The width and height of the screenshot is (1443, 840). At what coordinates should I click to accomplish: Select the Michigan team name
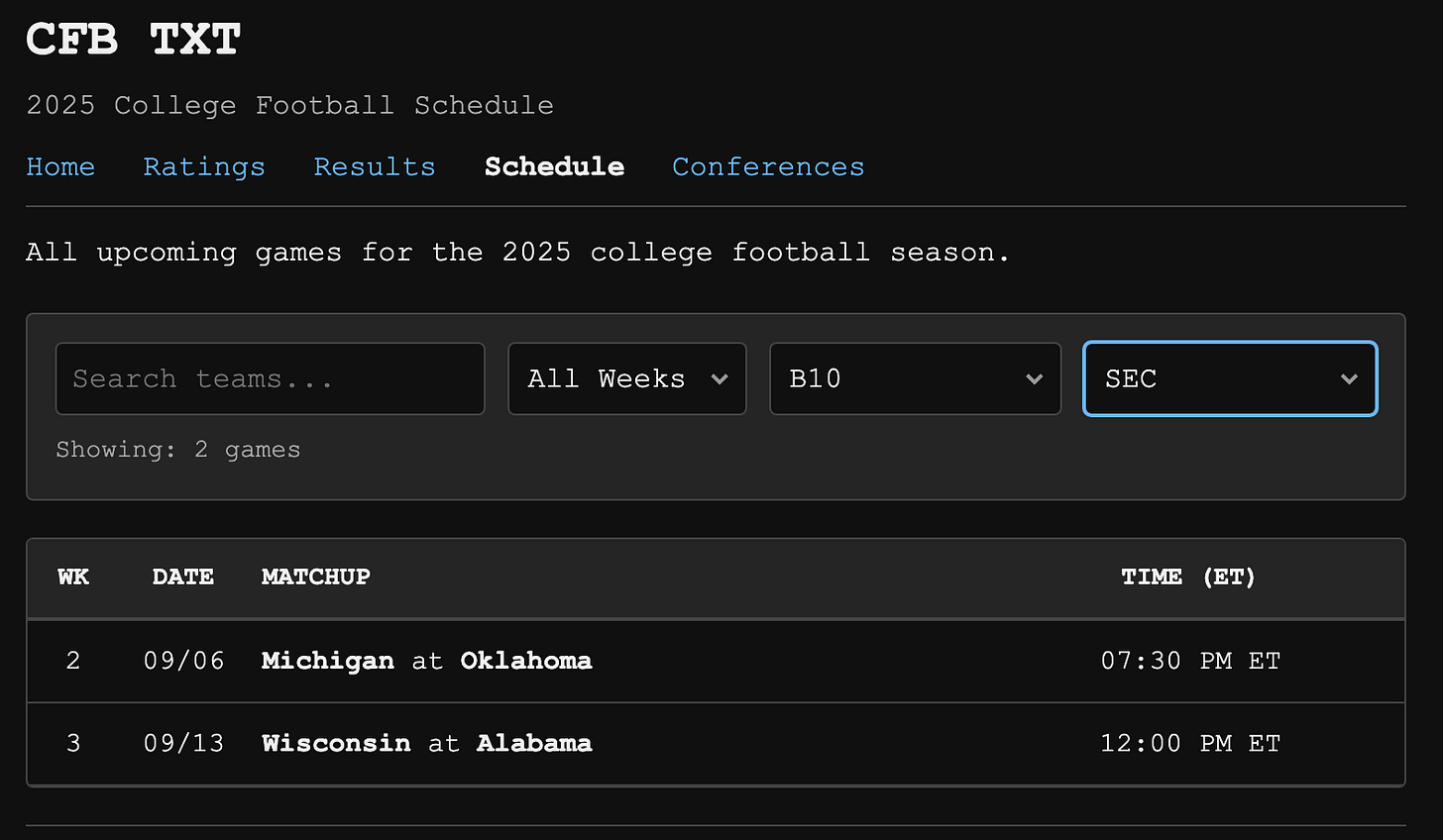[x=328, y=661]
